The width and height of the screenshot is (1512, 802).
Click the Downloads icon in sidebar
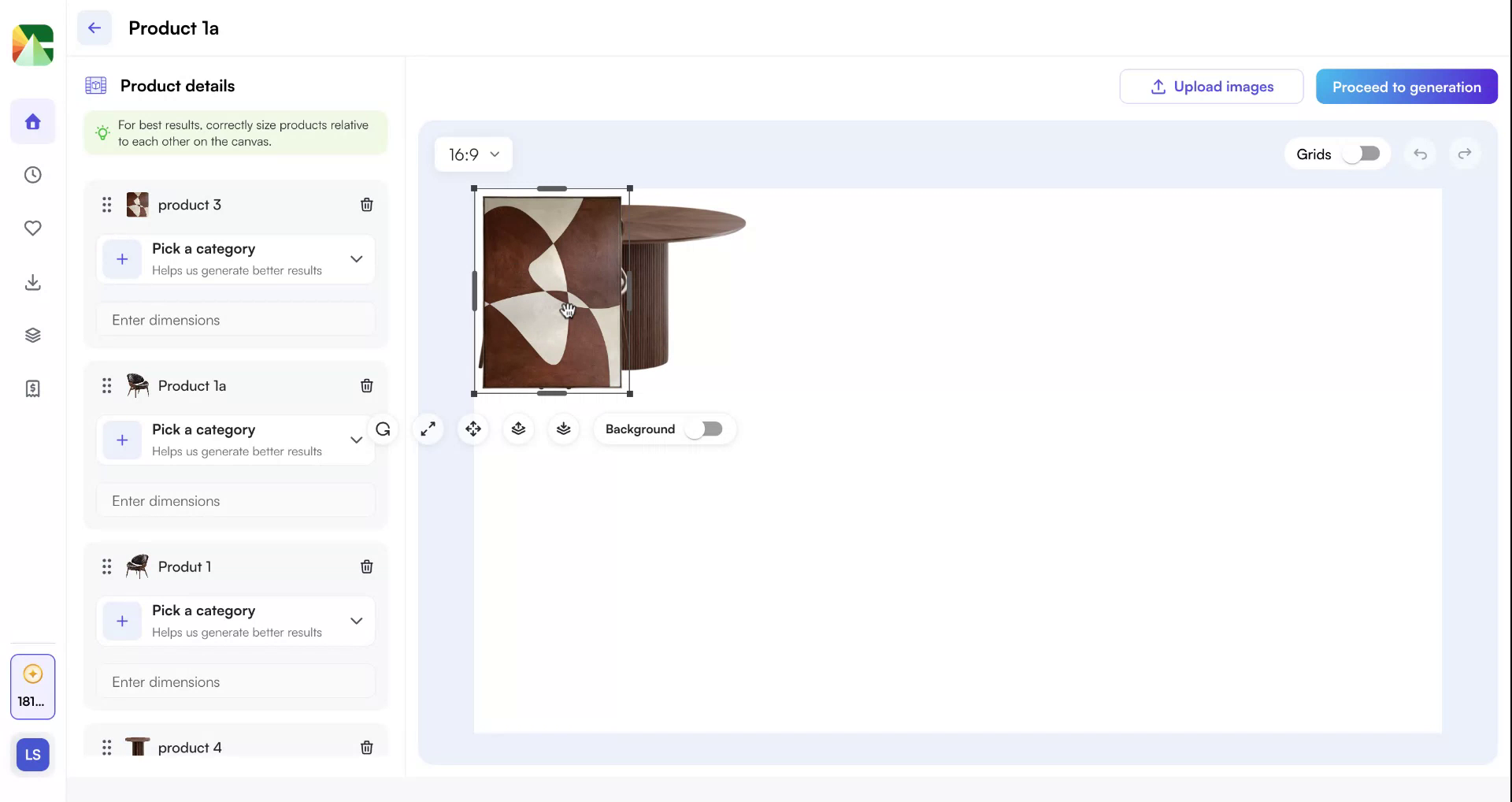(32, 282)
